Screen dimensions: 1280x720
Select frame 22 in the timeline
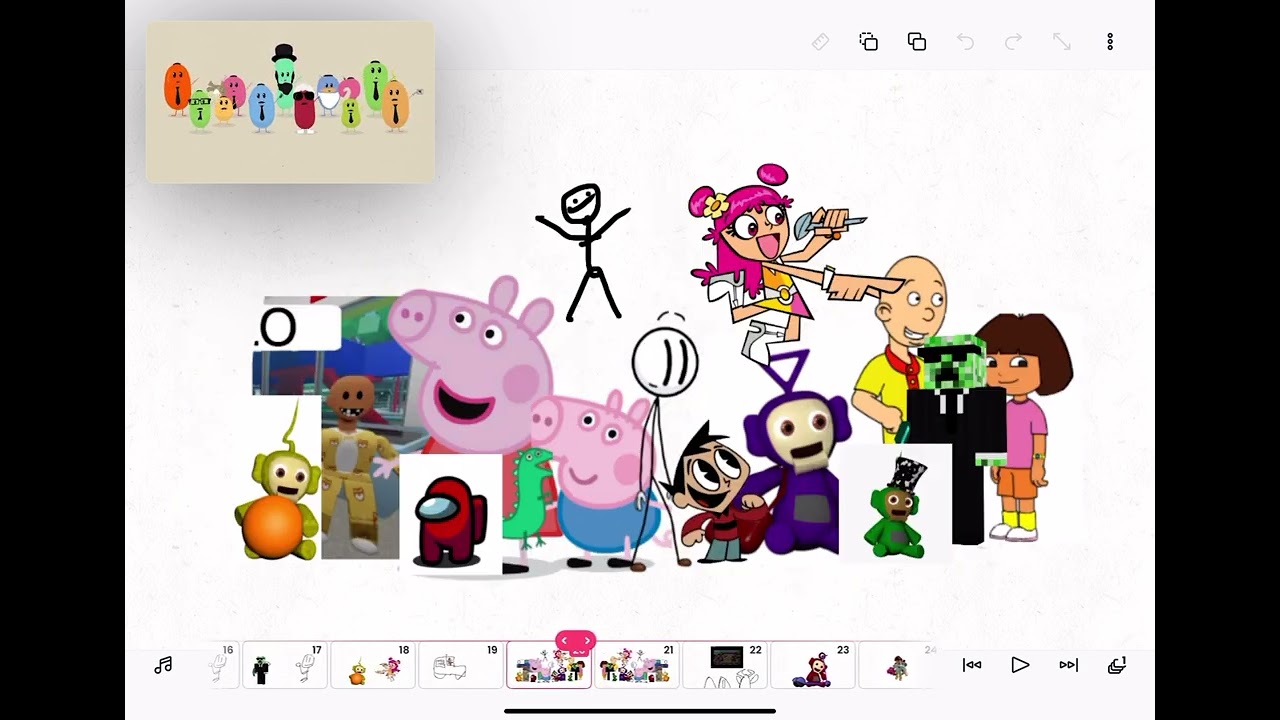pyautogui.click(x=724, y=665)
